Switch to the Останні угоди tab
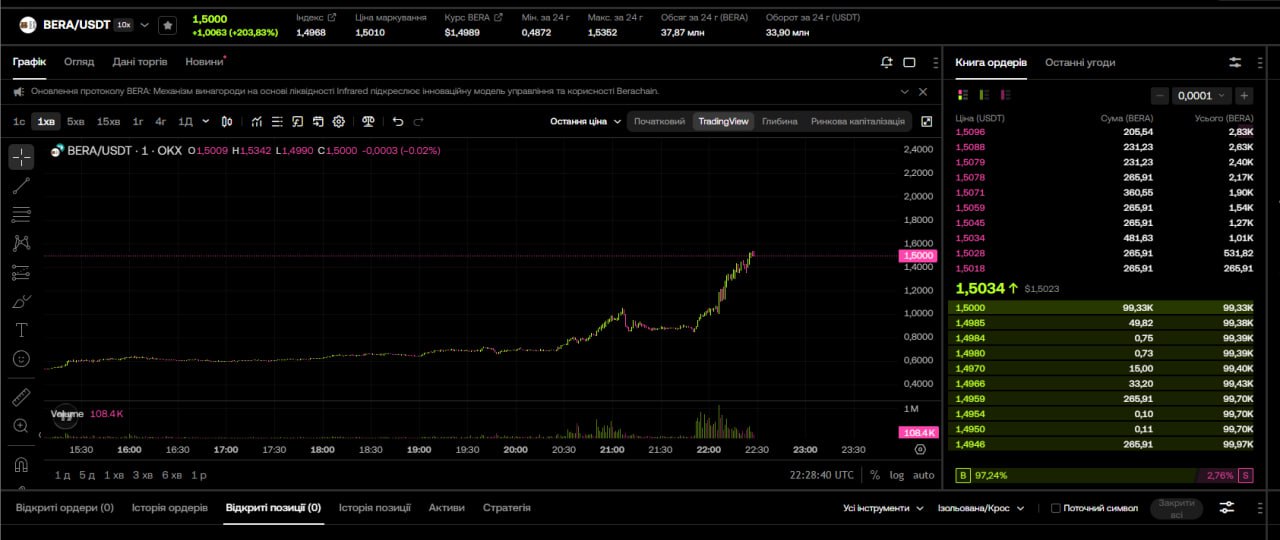The image size is (1280, 540). pyautogui.click(x=1080, y=62)
